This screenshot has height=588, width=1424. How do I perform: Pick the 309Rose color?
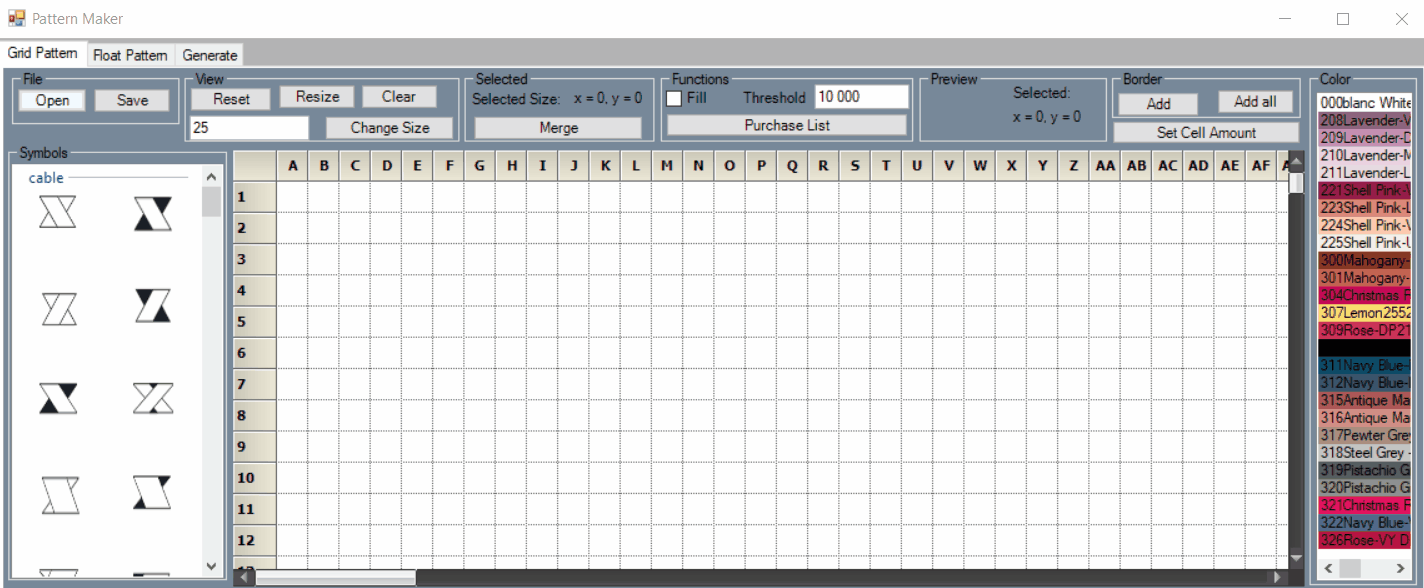(1364, 330)
